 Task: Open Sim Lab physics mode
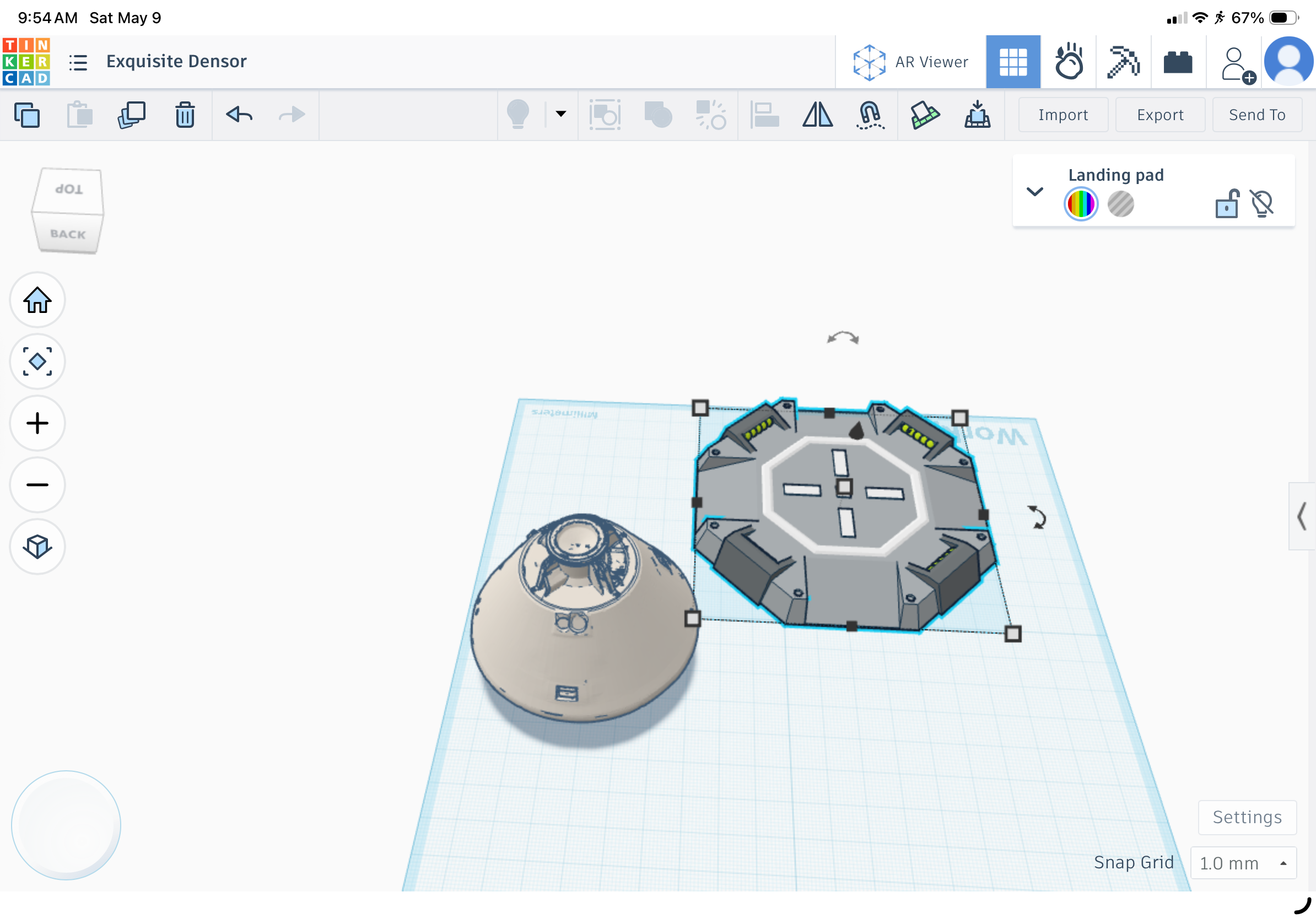pyautogui.click(x=1069, y=62)
